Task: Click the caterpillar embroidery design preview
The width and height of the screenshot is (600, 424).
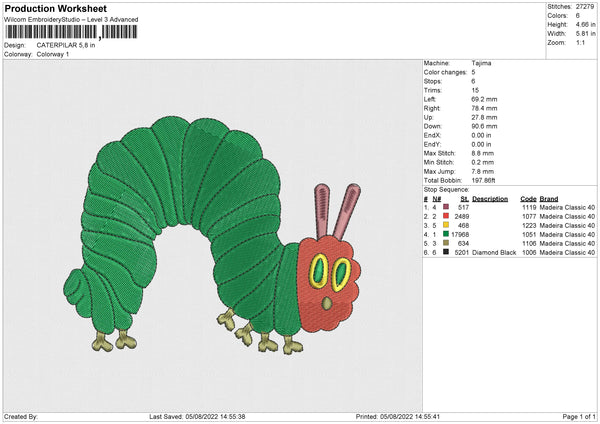Action: point(212,234)
